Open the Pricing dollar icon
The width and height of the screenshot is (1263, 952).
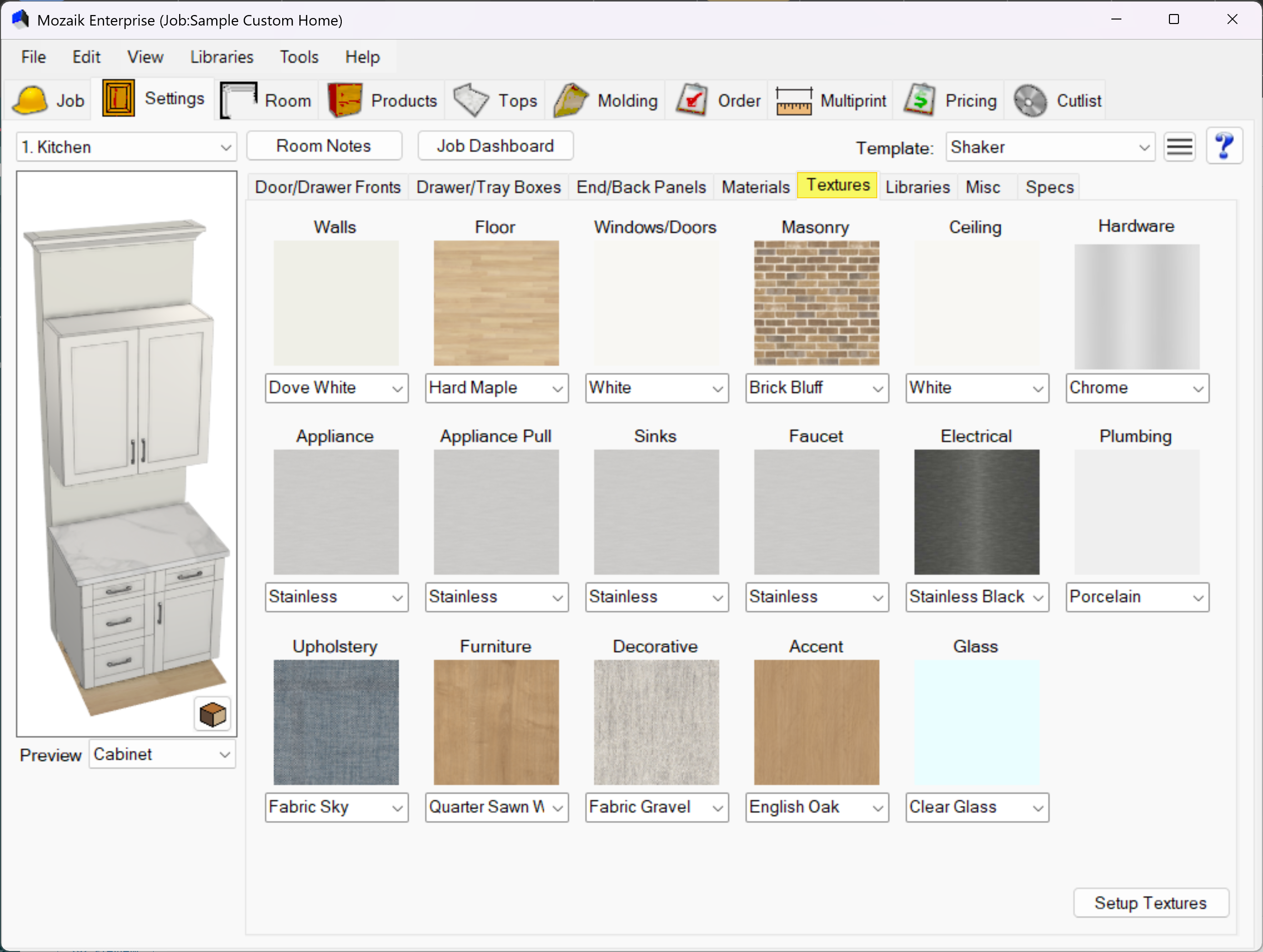pos(919,101)
